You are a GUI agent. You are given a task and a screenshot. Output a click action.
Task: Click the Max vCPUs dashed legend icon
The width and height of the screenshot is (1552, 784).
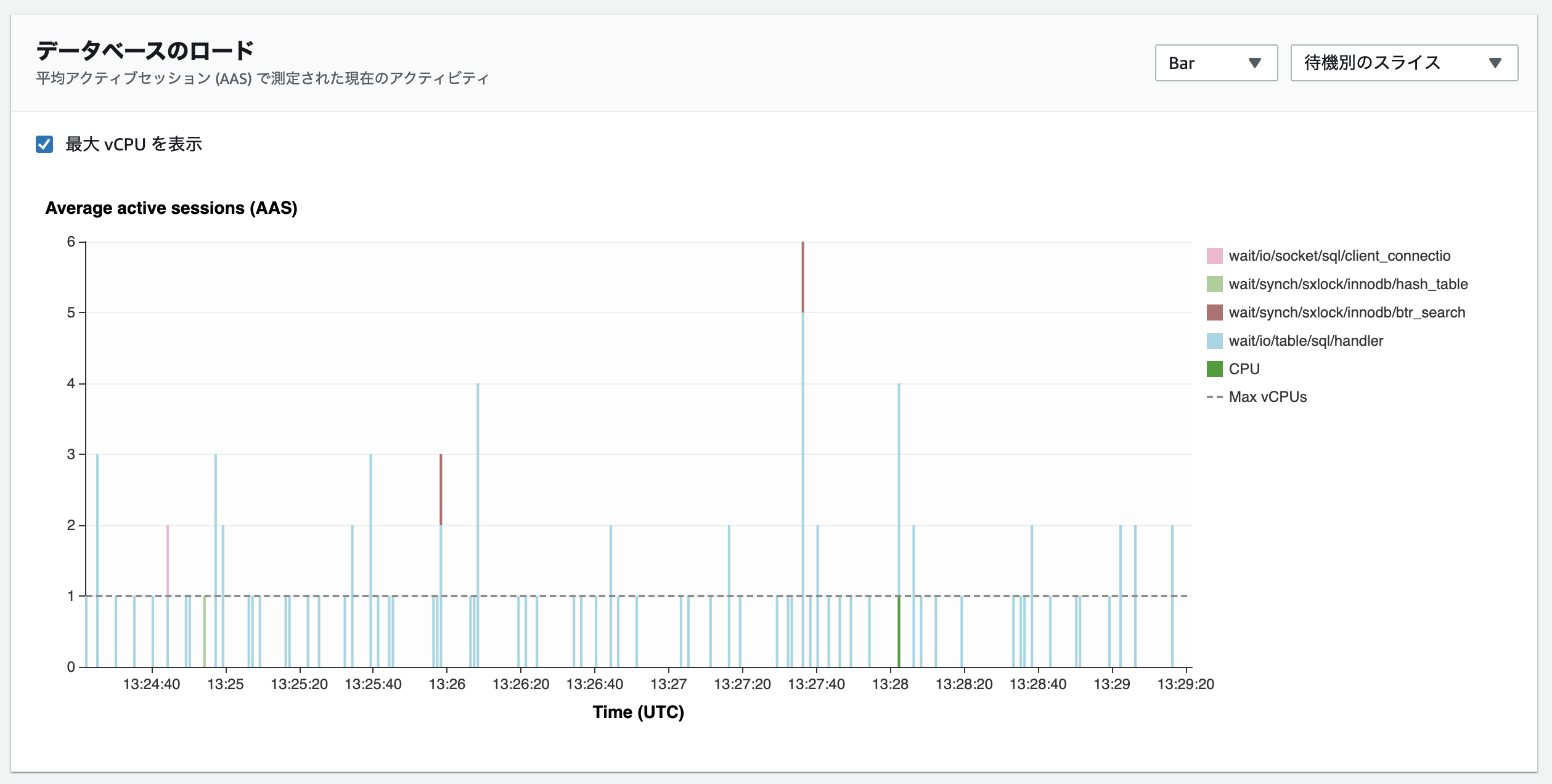tap(1214, 397)
